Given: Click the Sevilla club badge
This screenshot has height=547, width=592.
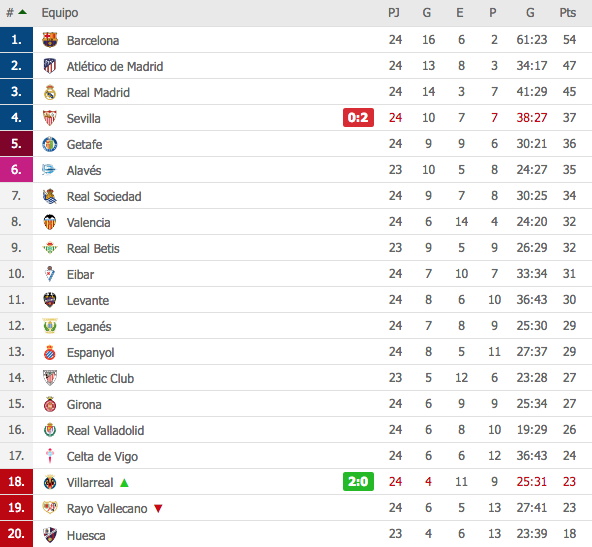Looking at the screenshot, I should pos(50,118).
